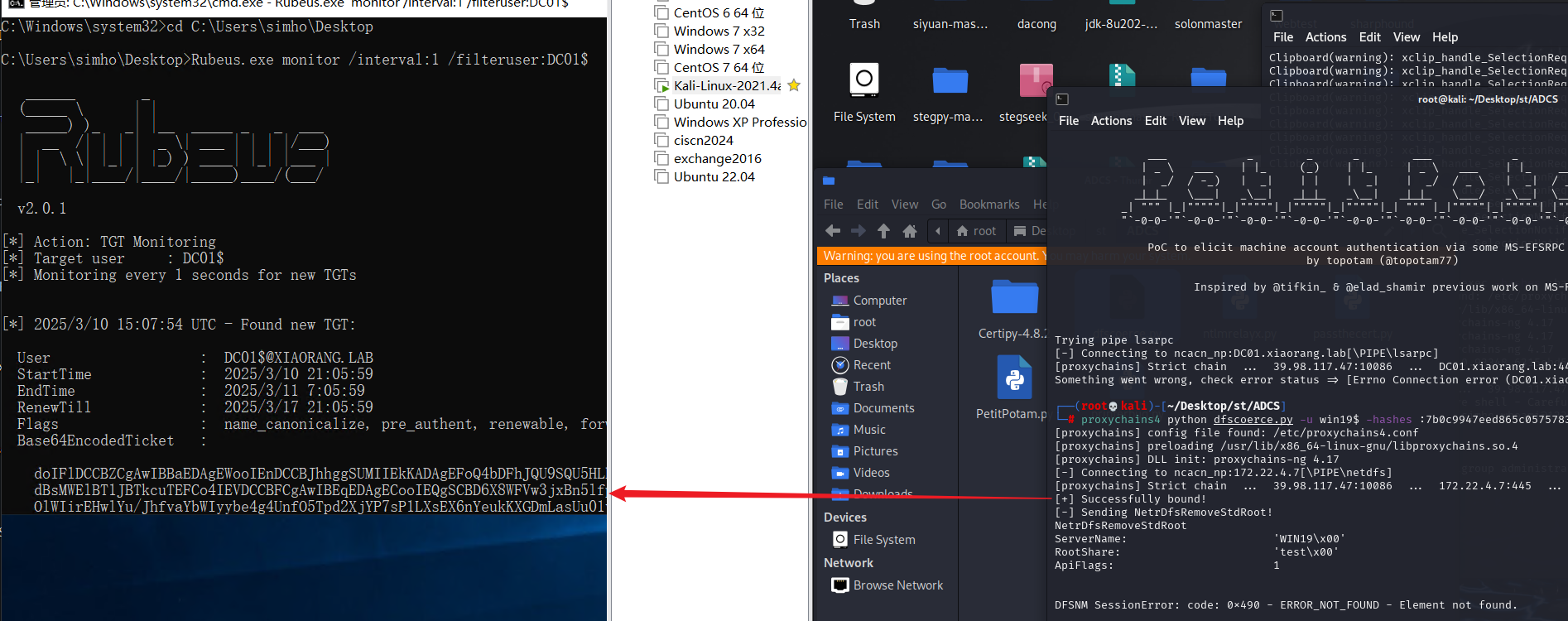Open Help menu in the rear terminal
Viewport: 1568px width, 621px height.
[x=1445, y=37]
